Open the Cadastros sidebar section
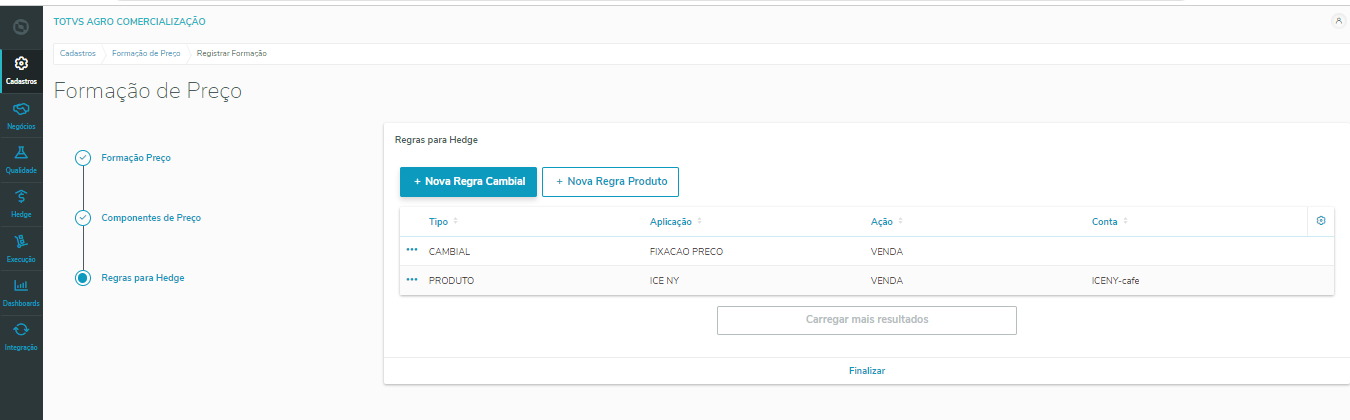The image size is (1350, 420). tap(21, 71)
